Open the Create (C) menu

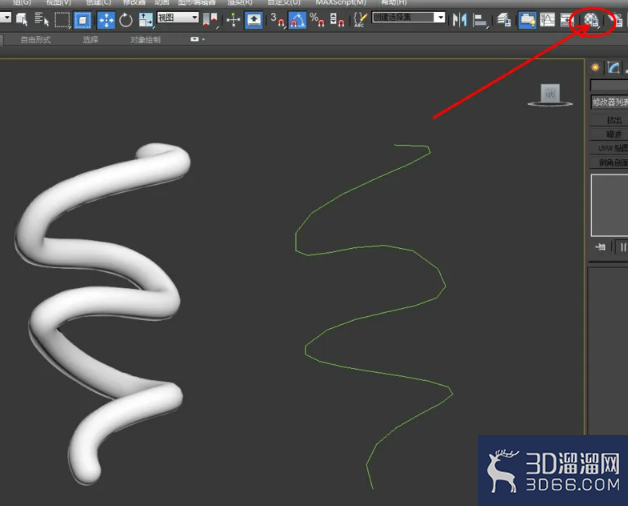pyautogui.click(x=98, y=2)
